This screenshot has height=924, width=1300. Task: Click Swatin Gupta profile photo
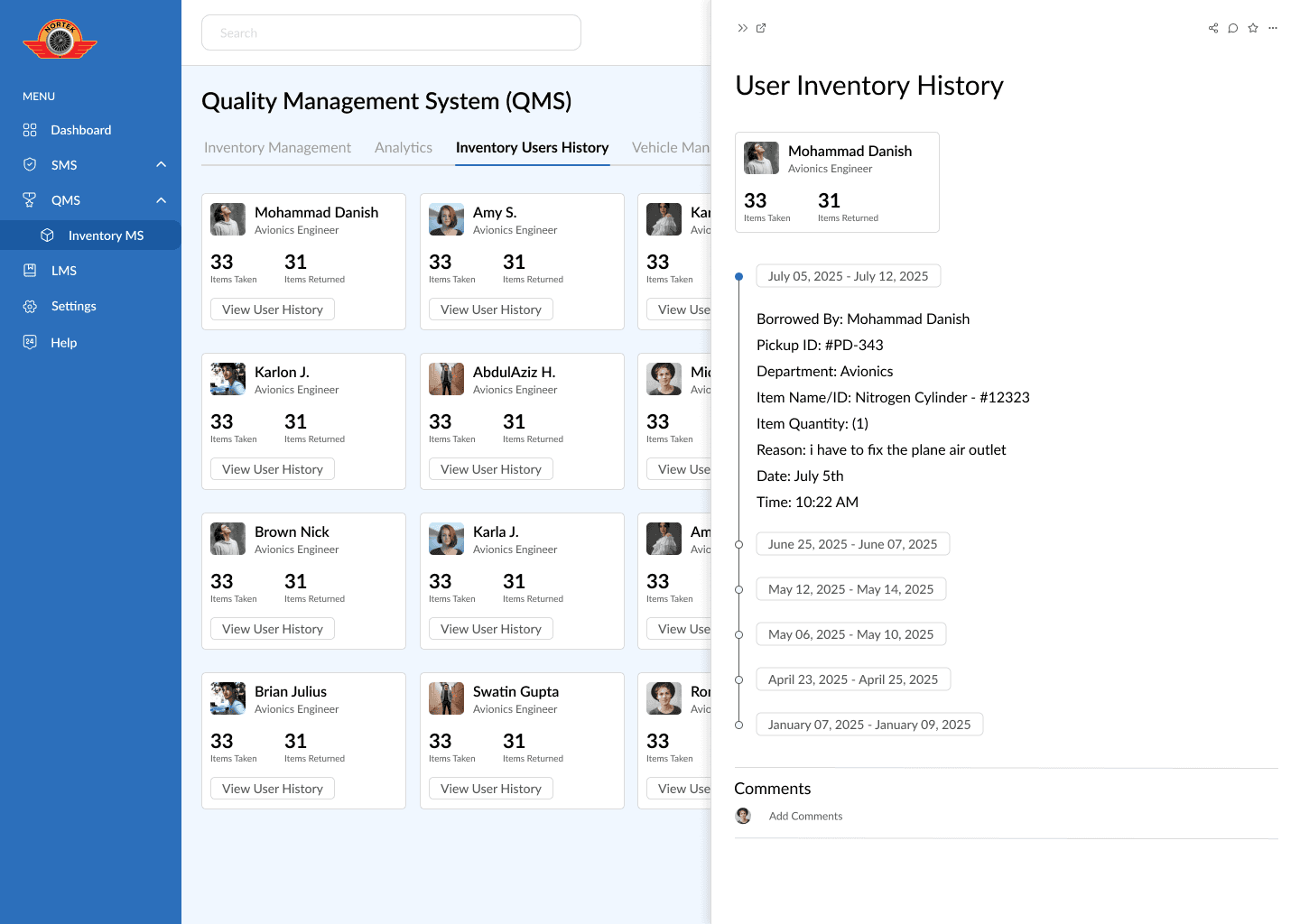click(446, 698)
